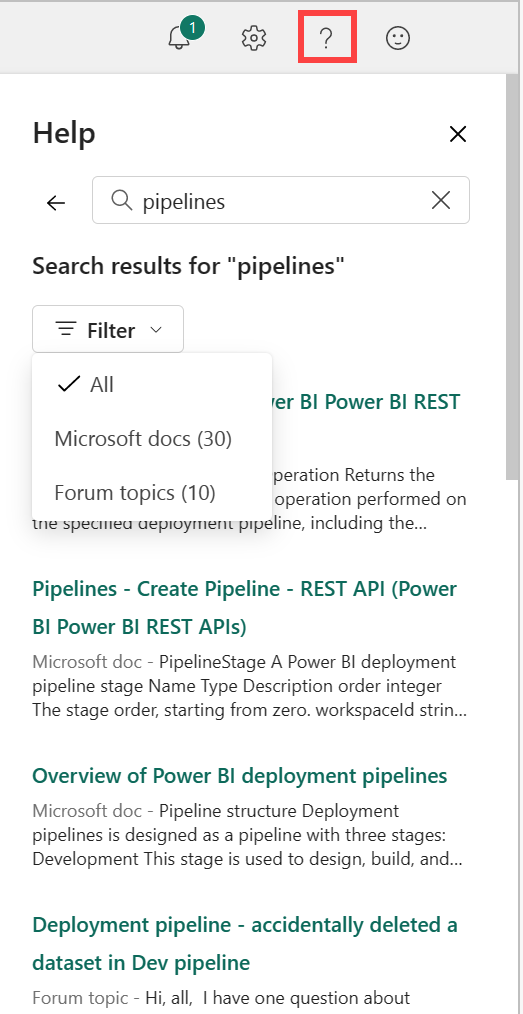Viewport: 523px width, 1014px height.
Task: Open the notifications bell
Action: coord(180,39)
